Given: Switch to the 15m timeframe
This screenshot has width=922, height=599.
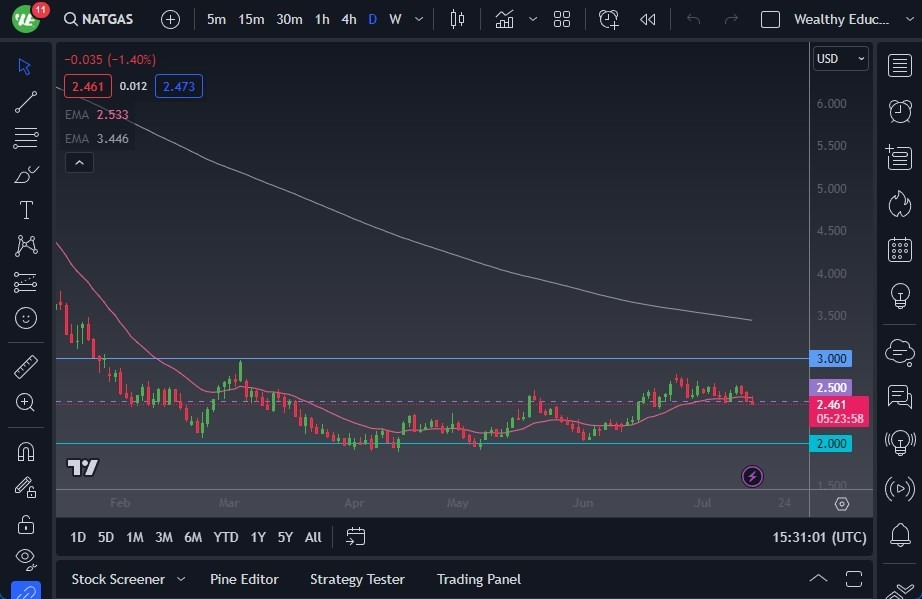Looking at the screenshot, I should [251, 19].
